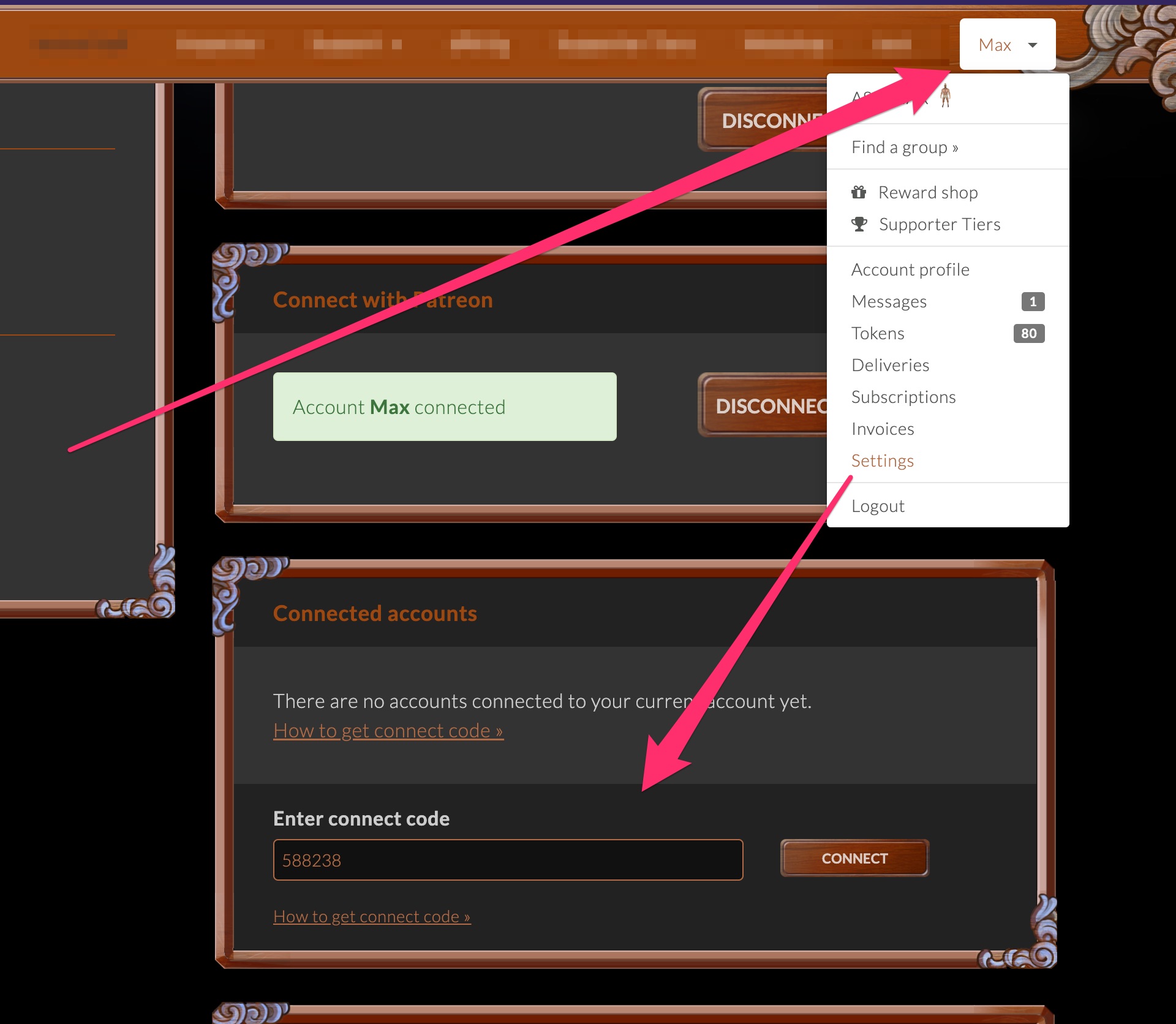This screenshot has height=1024, width=1176.
Task: Select "Find a group »" in the menu
Action: (905, 147)
